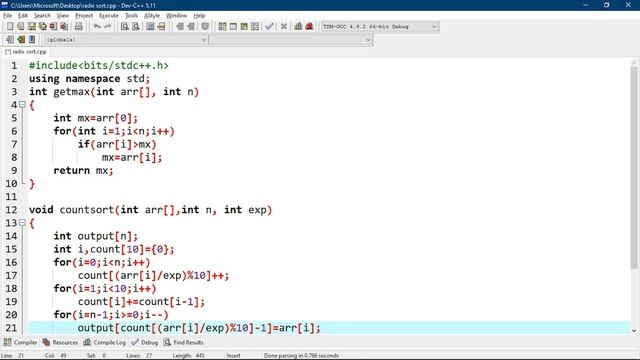The image size is (640, 360).
Task: Click the Toggle Bookmarks green icon
Action: click(21, 40)
